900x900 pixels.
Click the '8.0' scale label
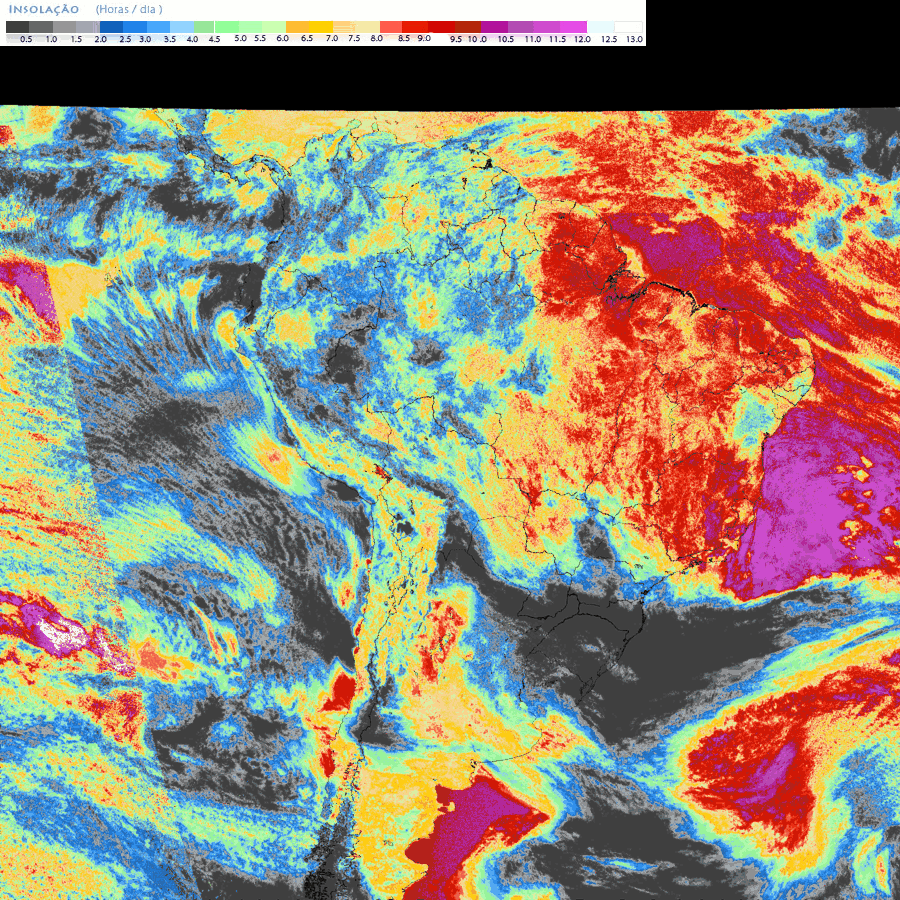point(377,38)
